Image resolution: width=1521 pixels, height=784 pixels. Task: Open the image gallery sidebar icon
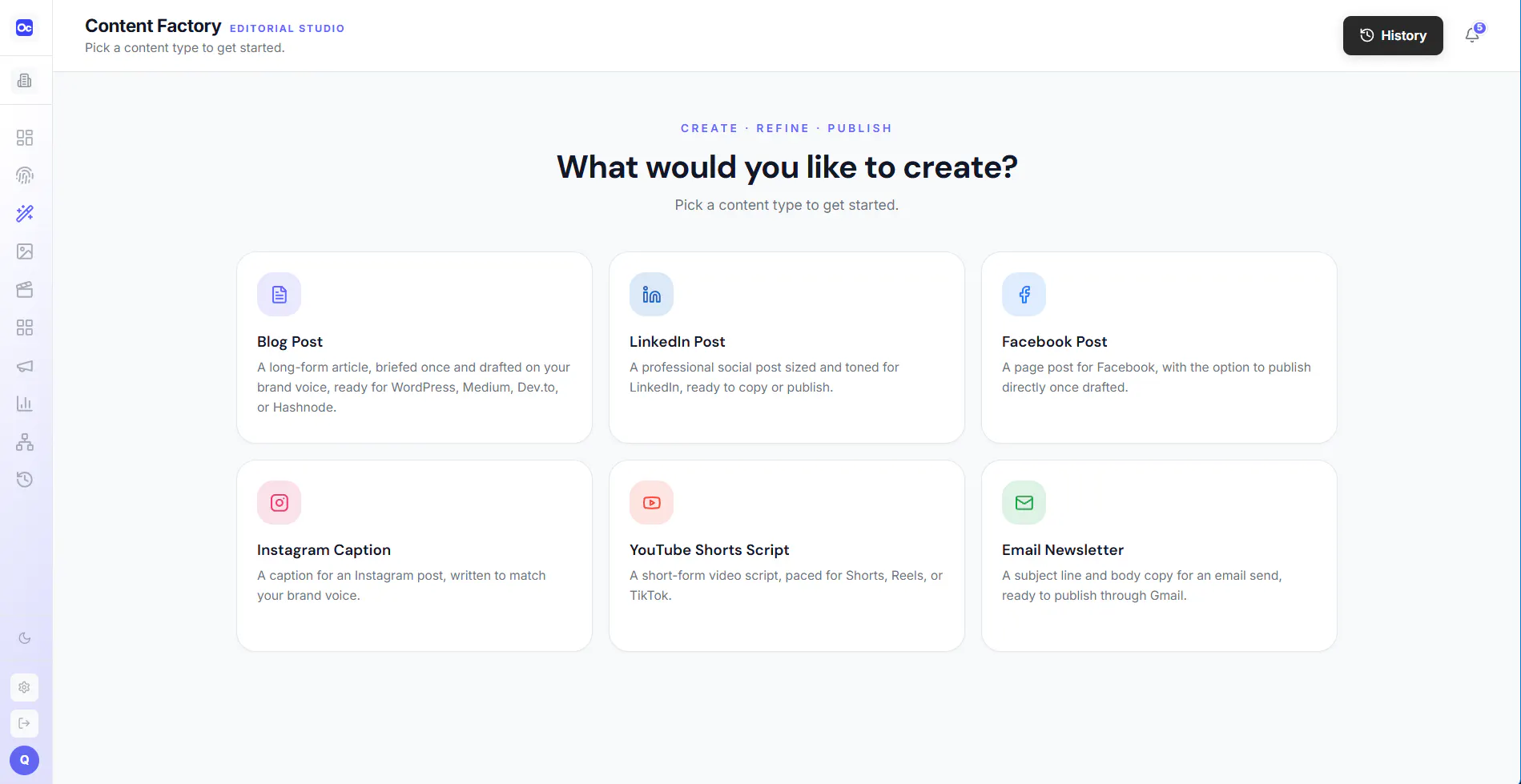tap(25, 251)
